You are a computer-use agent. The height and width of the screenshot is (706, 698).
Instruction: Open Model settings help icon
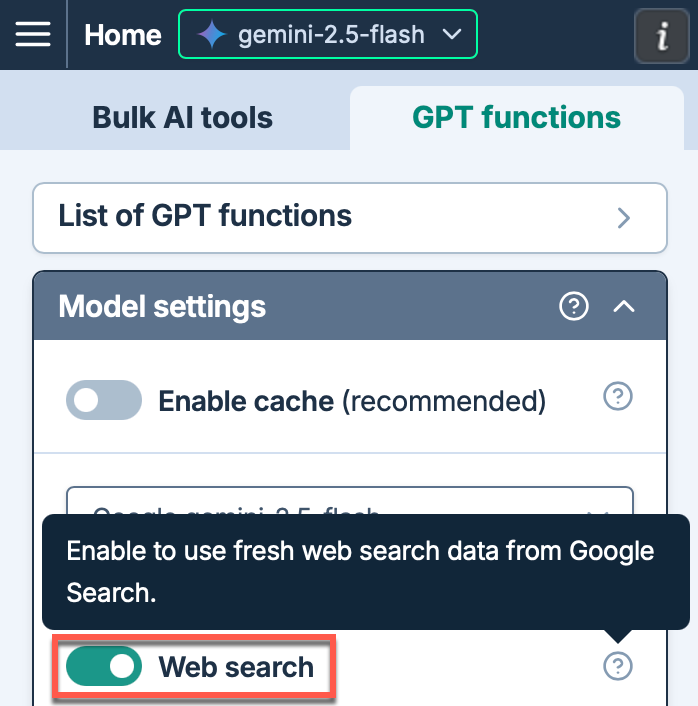[x=574, y=306]
